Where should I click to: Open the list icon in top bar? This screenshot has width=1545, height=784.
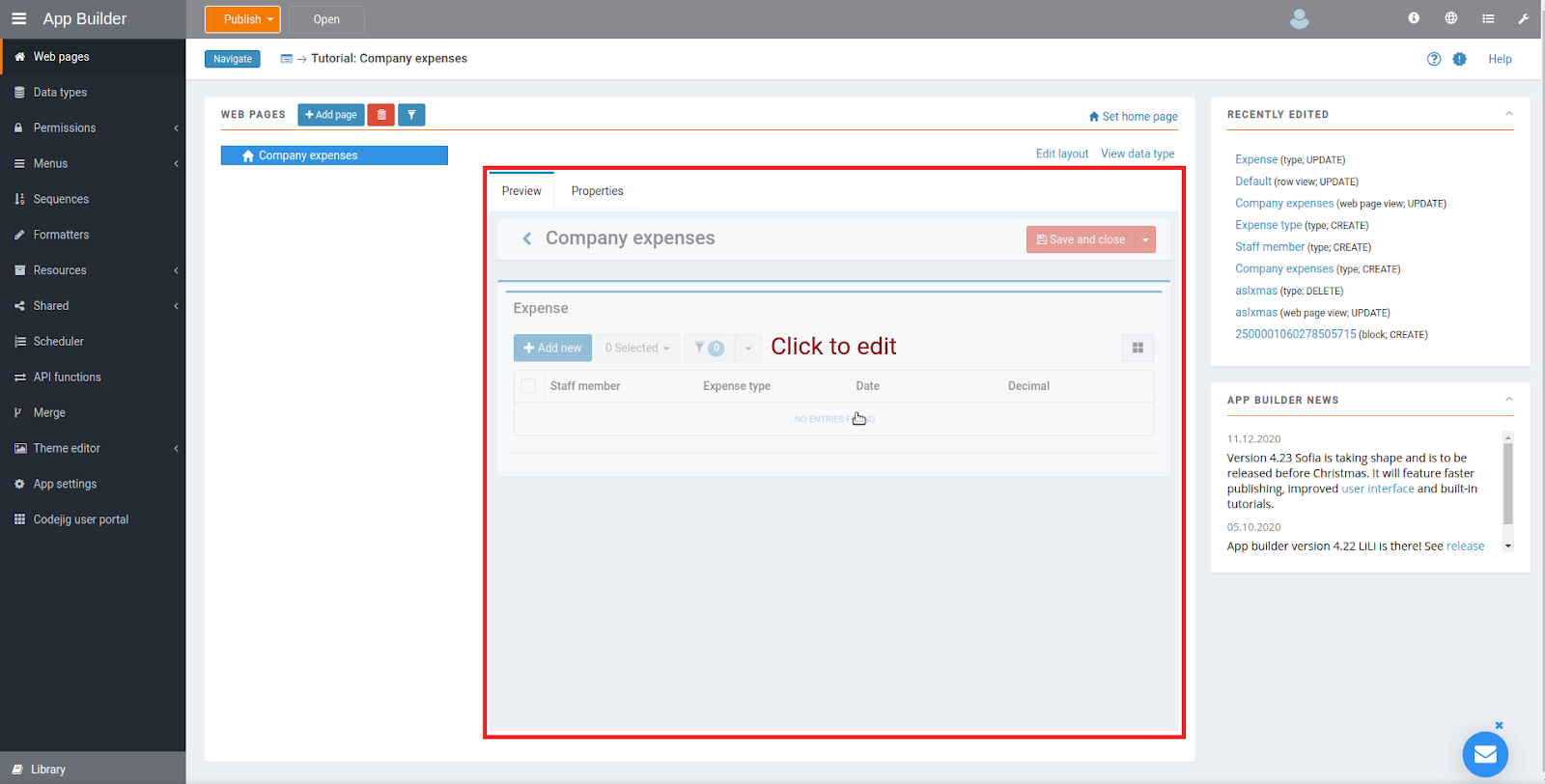pos(1488,18)
